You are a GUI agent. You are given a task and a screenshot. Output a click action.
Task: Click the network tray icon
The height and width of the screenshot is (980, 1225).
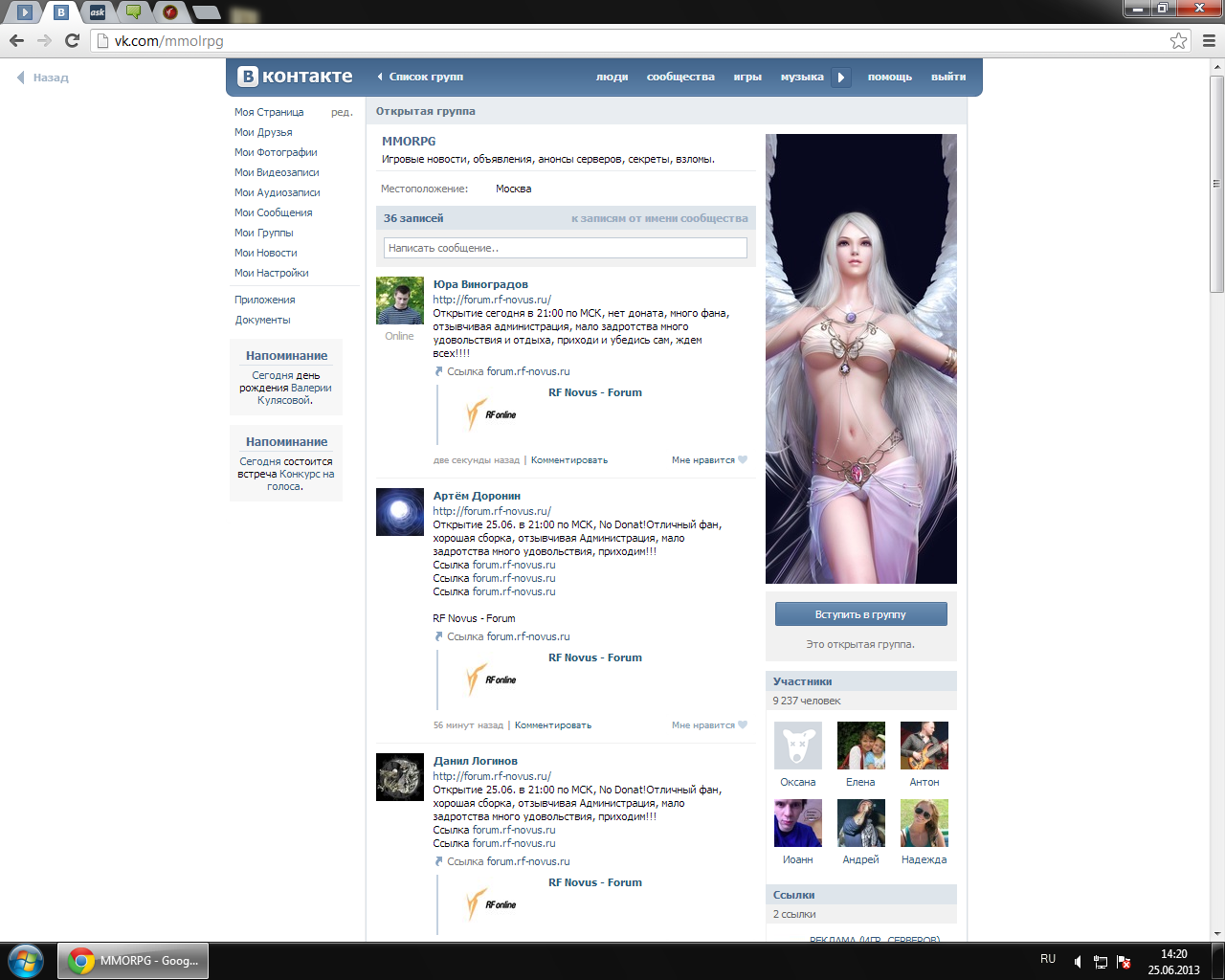(1101, 962)
